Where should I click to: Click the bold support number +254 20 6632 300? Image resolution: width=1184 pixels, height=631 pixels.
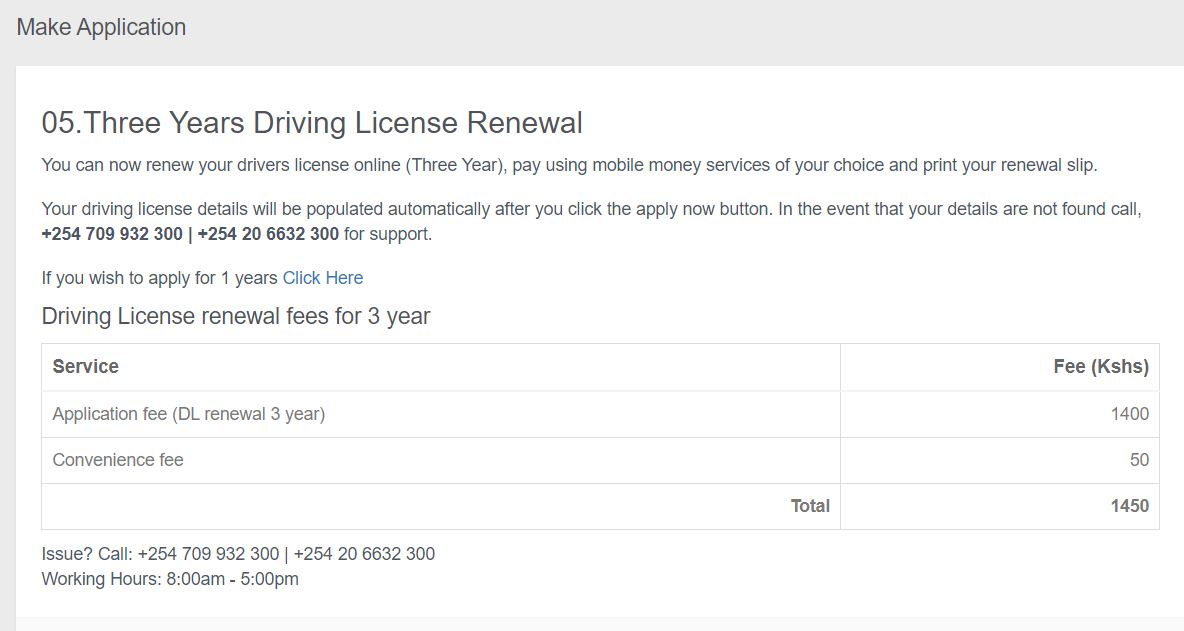[x=268, y=234]
